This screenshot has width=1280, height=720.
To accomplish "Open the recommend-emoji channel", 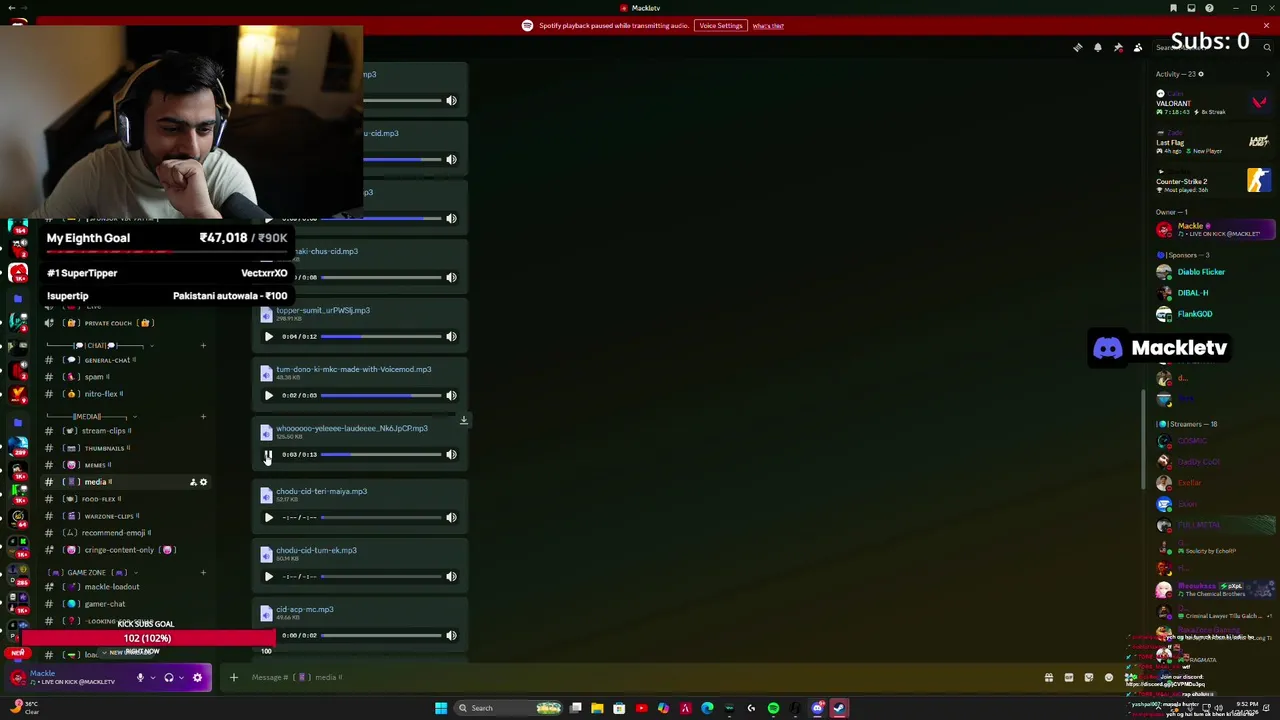I will tap(125, 533).
